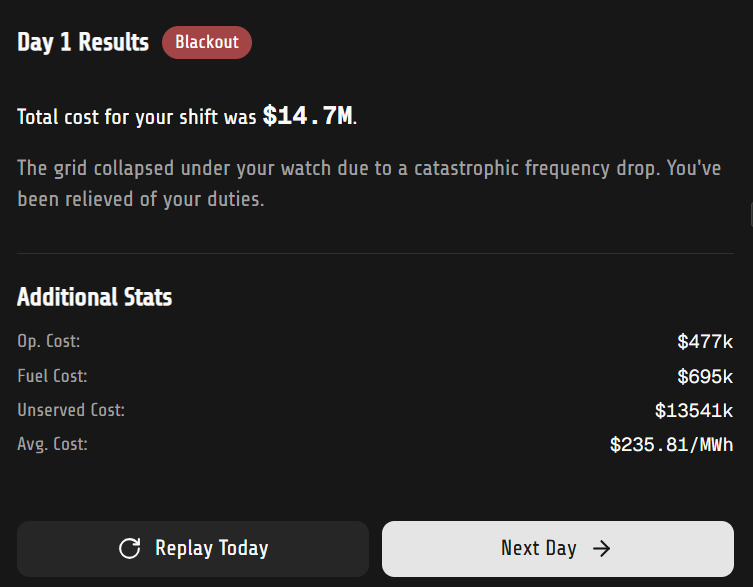Click the Replay Today button
The width and height of the screenshot is (753, 587).
point(193,548)
